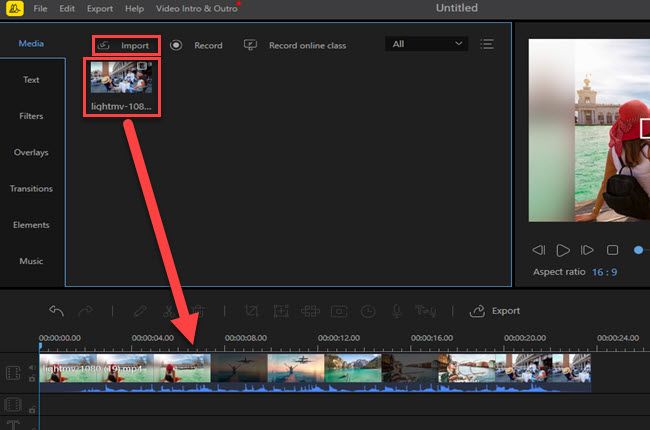Click the trash delete icon
Screen dimensions: 650x430
[199, 311]
